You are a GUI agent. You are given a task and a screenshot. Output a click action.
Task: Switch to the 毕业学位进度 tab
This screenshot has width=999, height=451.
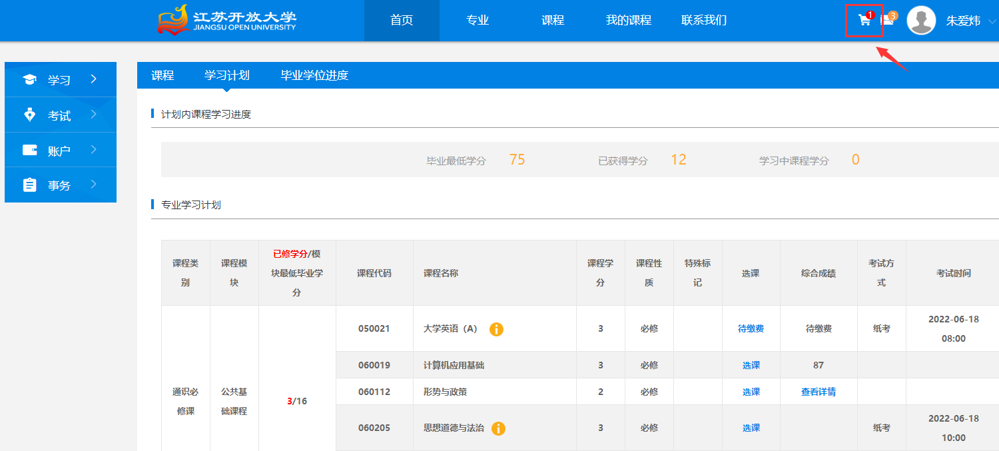click(x=314, y=75)
